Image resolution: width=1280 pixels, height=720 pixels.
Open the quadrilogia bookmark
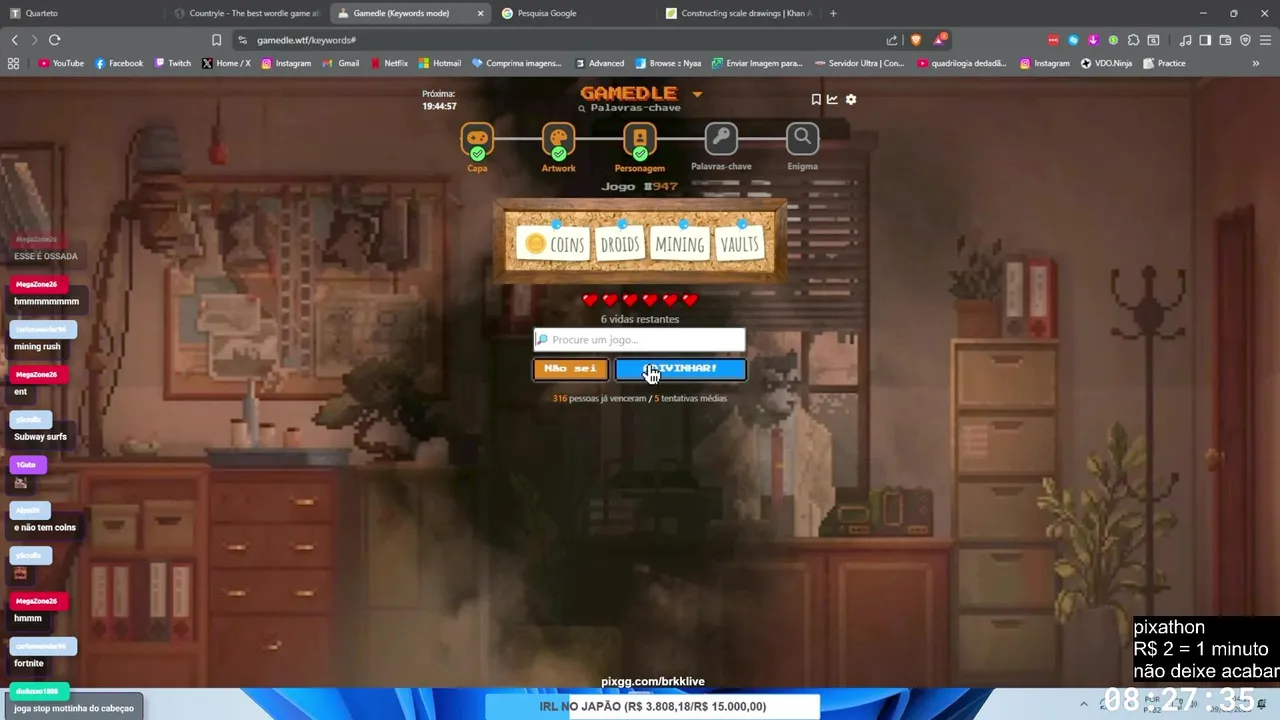click(x=961, y=63)
